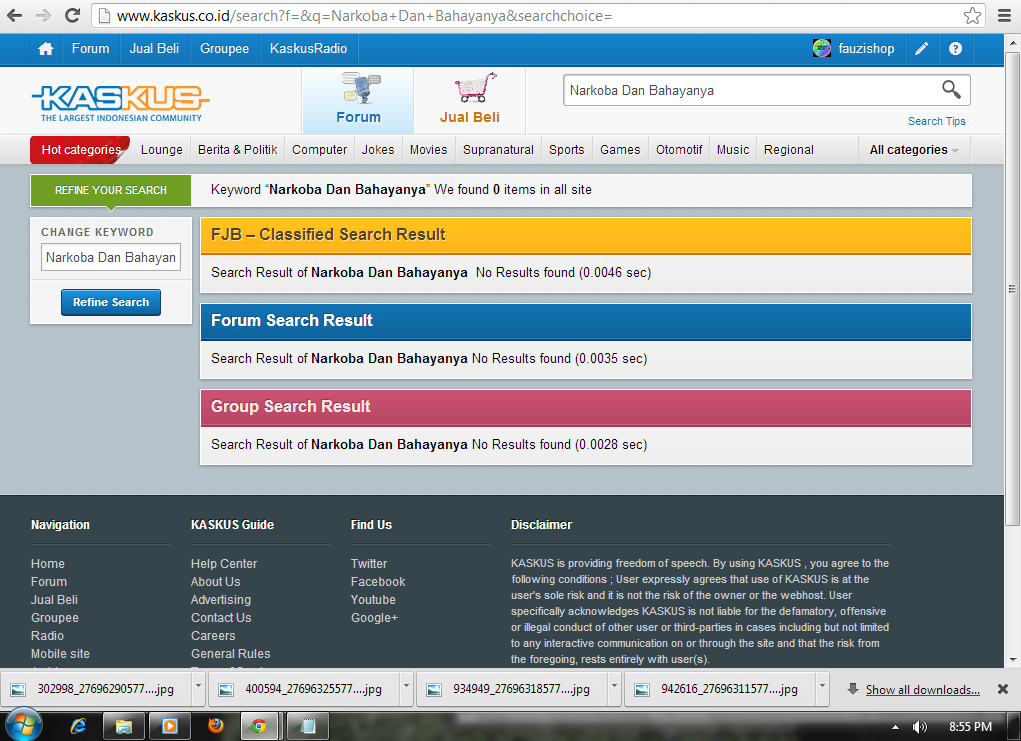Open the Movies category
The height and width of the screenshot is (741, 1021).
pos(428,150)
